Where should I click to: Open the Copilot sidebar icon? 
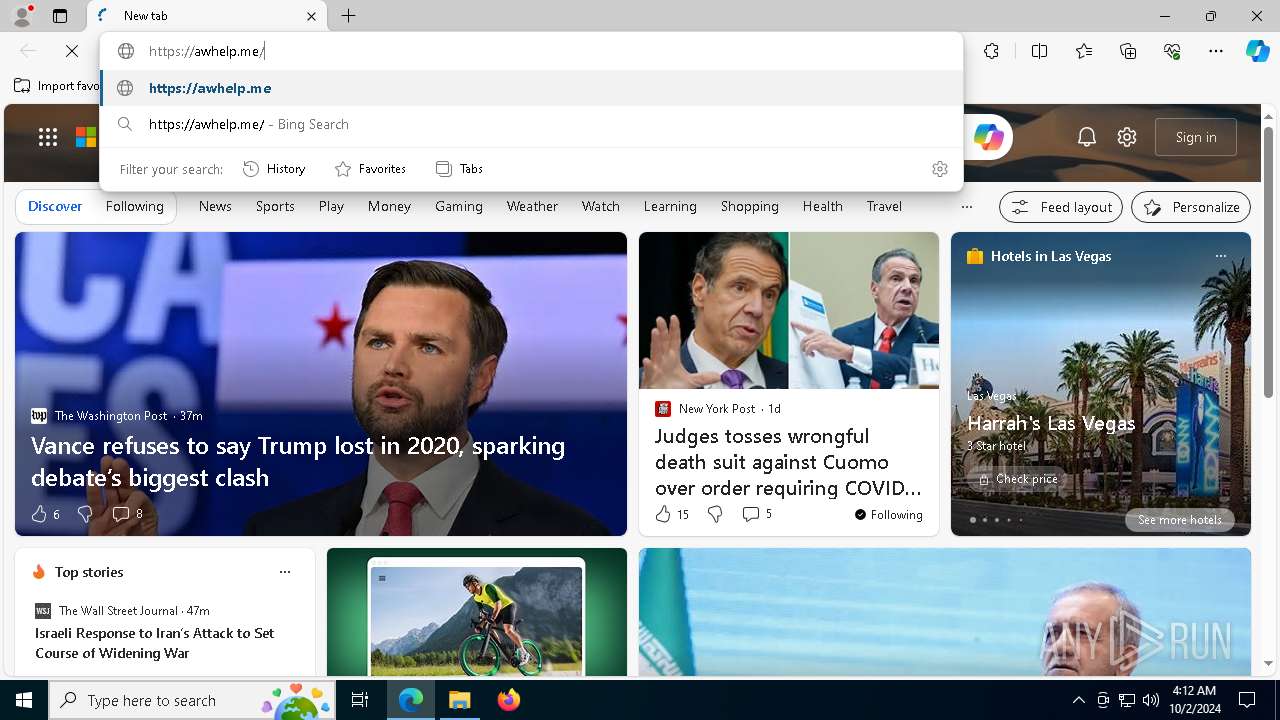(1257, 51)
